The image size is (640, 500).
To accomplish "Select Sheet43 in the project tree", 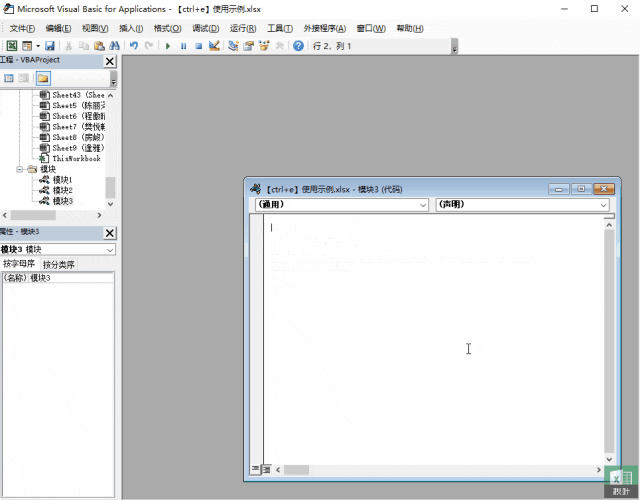I will [x=72, y=95].
